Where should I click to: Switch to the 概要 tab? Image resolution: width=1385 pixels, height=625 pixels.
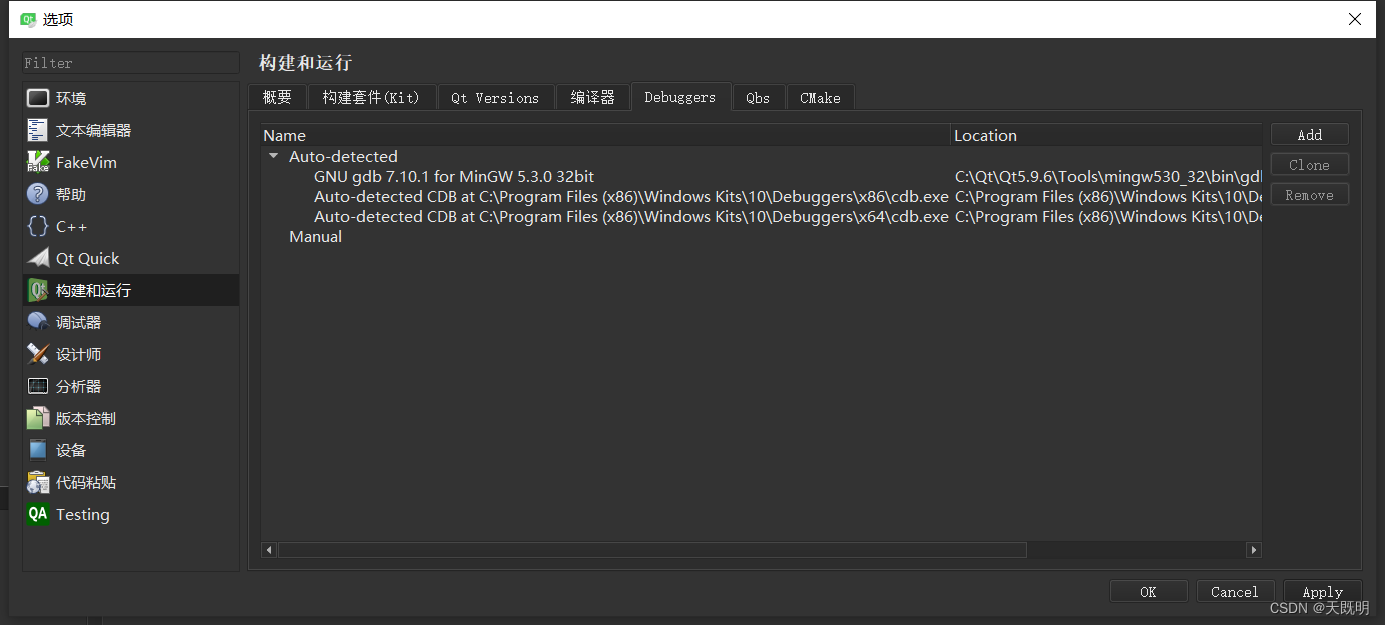(277, 97)
